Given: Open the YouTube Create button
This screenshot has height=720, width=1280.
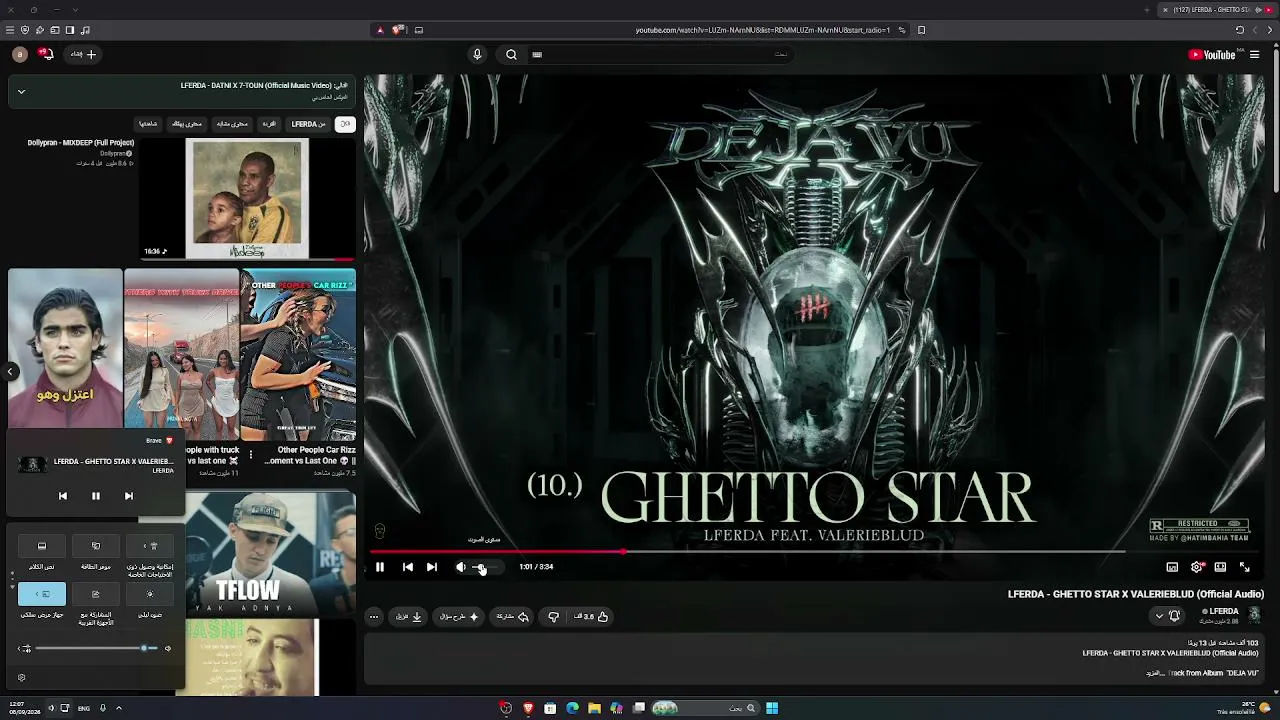Looking at the screenshot, I should coord(83,54).
